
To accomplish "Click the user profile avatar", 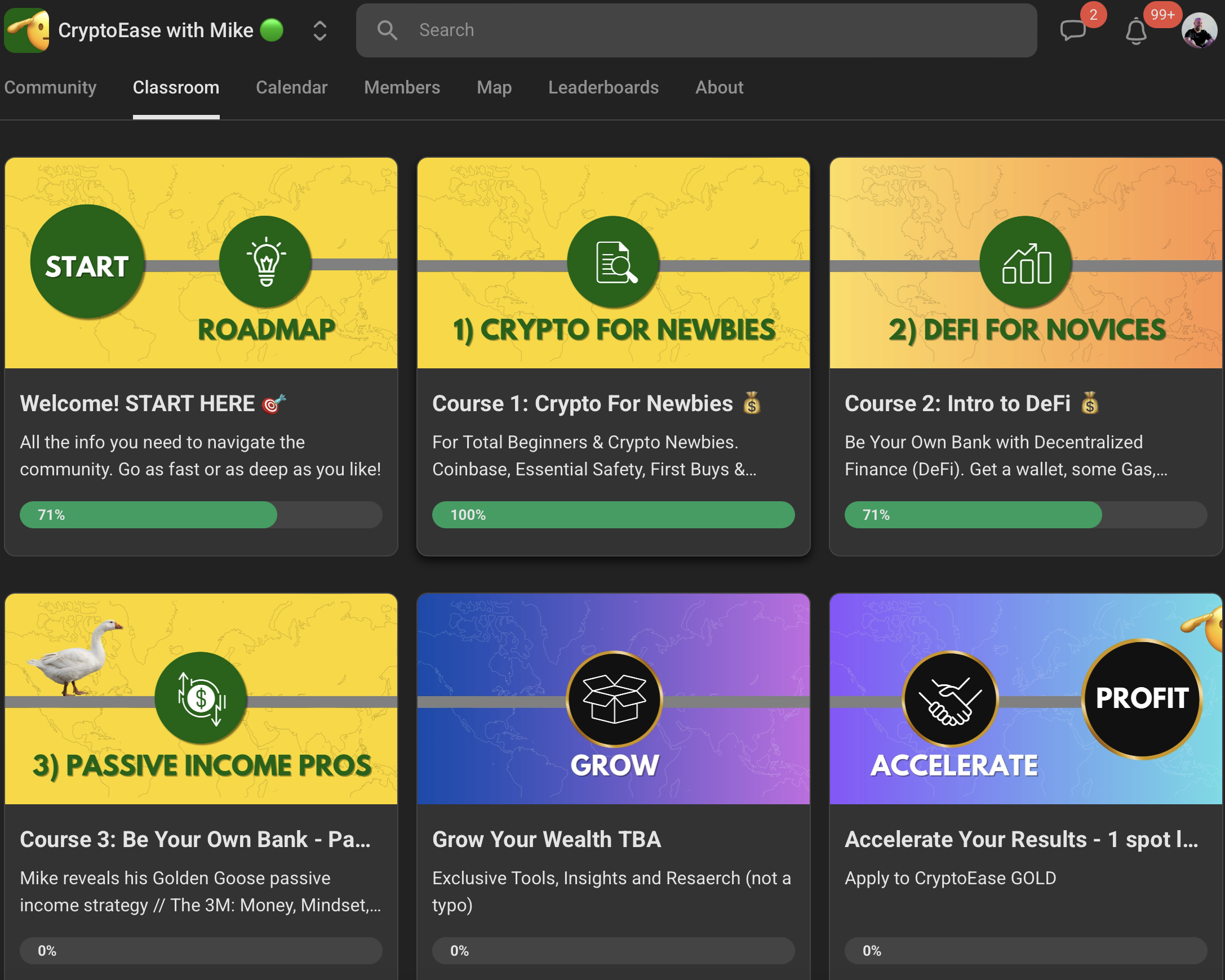I will [x=1199, y=30].
